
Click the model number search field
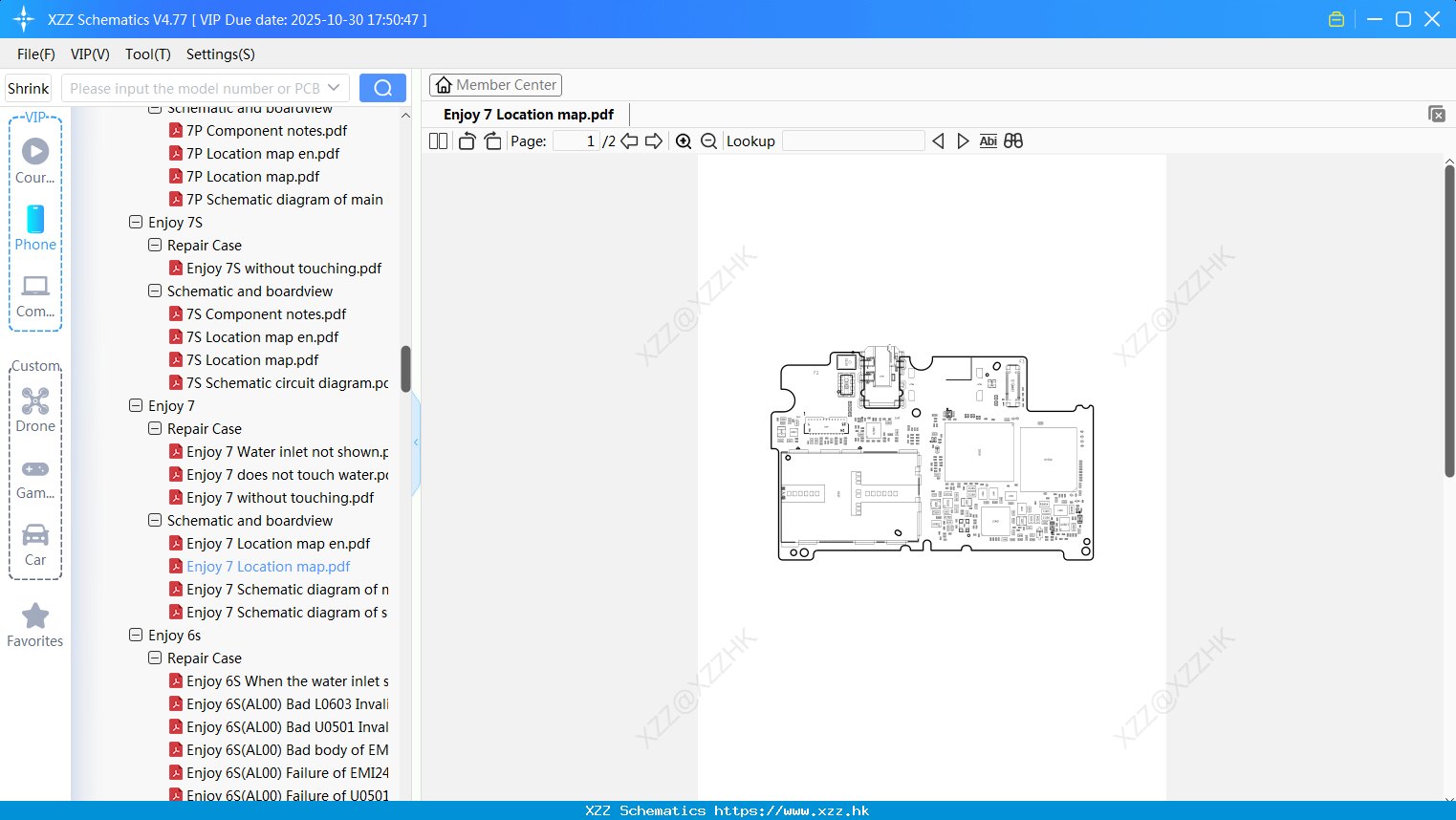coord(195,88)
